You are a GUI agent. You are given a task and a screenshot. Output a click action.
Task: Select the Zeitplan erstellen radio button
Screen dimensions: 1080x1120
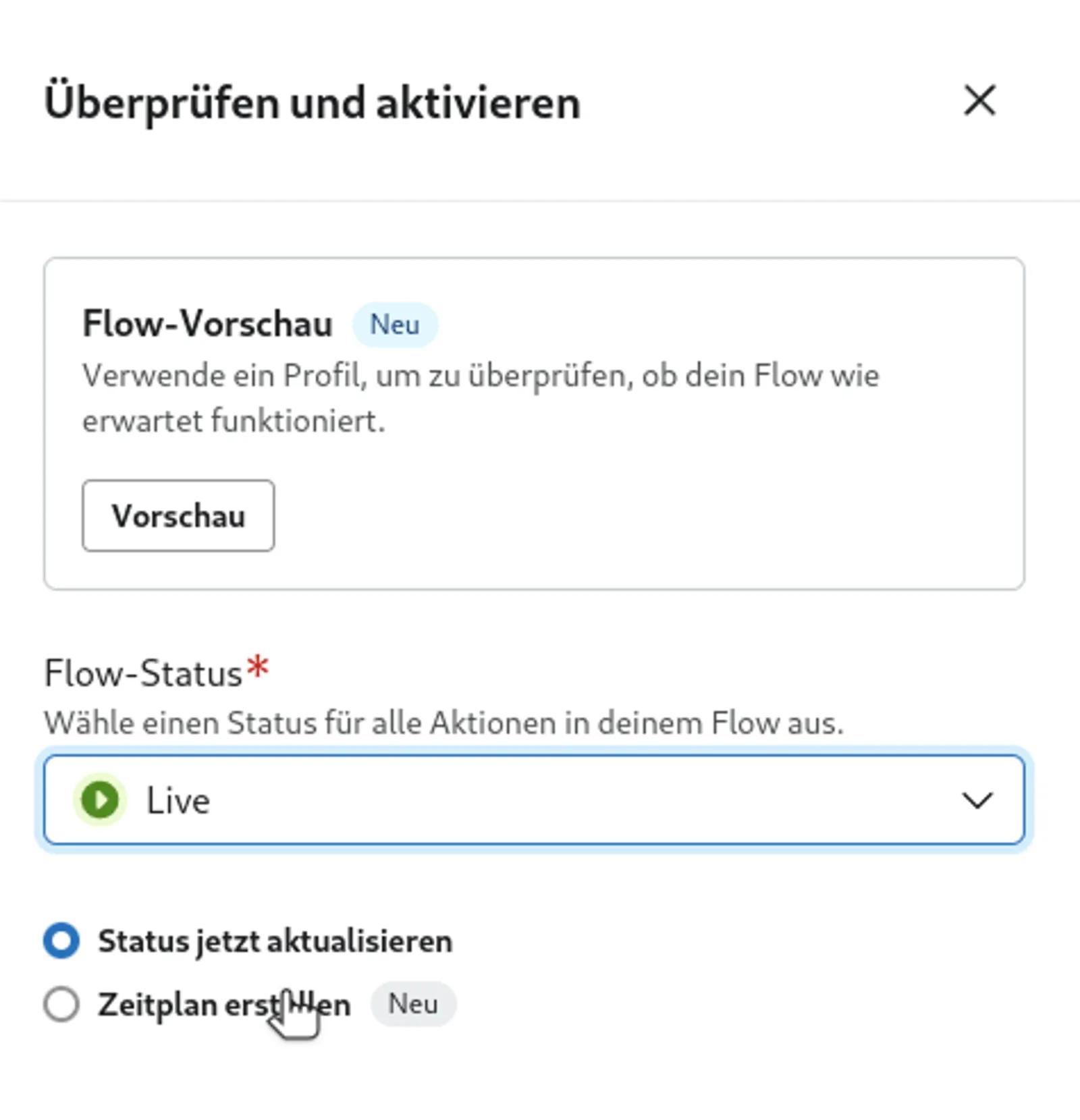click(x=62, y=1004)
